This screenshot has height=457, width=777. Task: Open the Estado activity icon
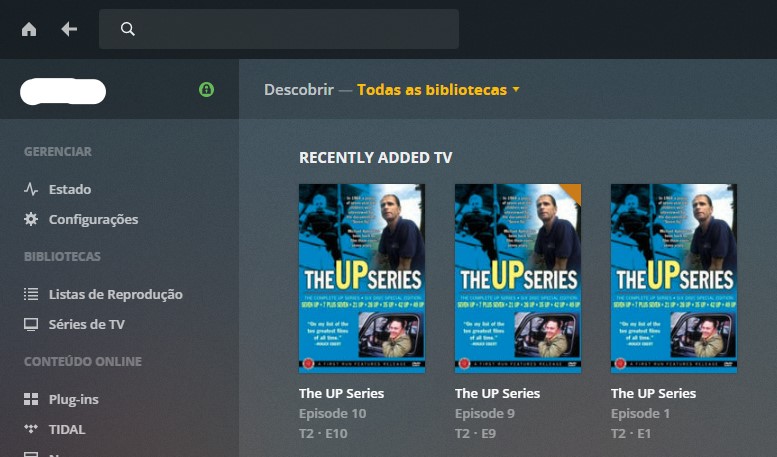point(31,189)
